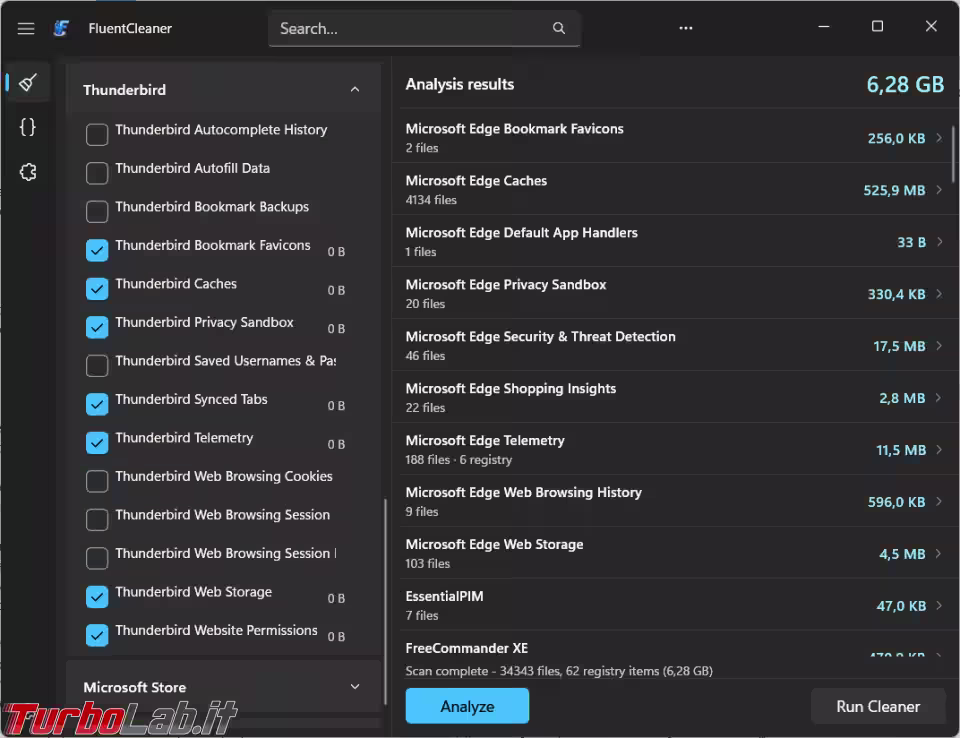The height and width of the screenshot is (738, 960).
Task: Select Microsoft Edge Telemetry result title
Action: pyautogui.click(x=485, y=440)
